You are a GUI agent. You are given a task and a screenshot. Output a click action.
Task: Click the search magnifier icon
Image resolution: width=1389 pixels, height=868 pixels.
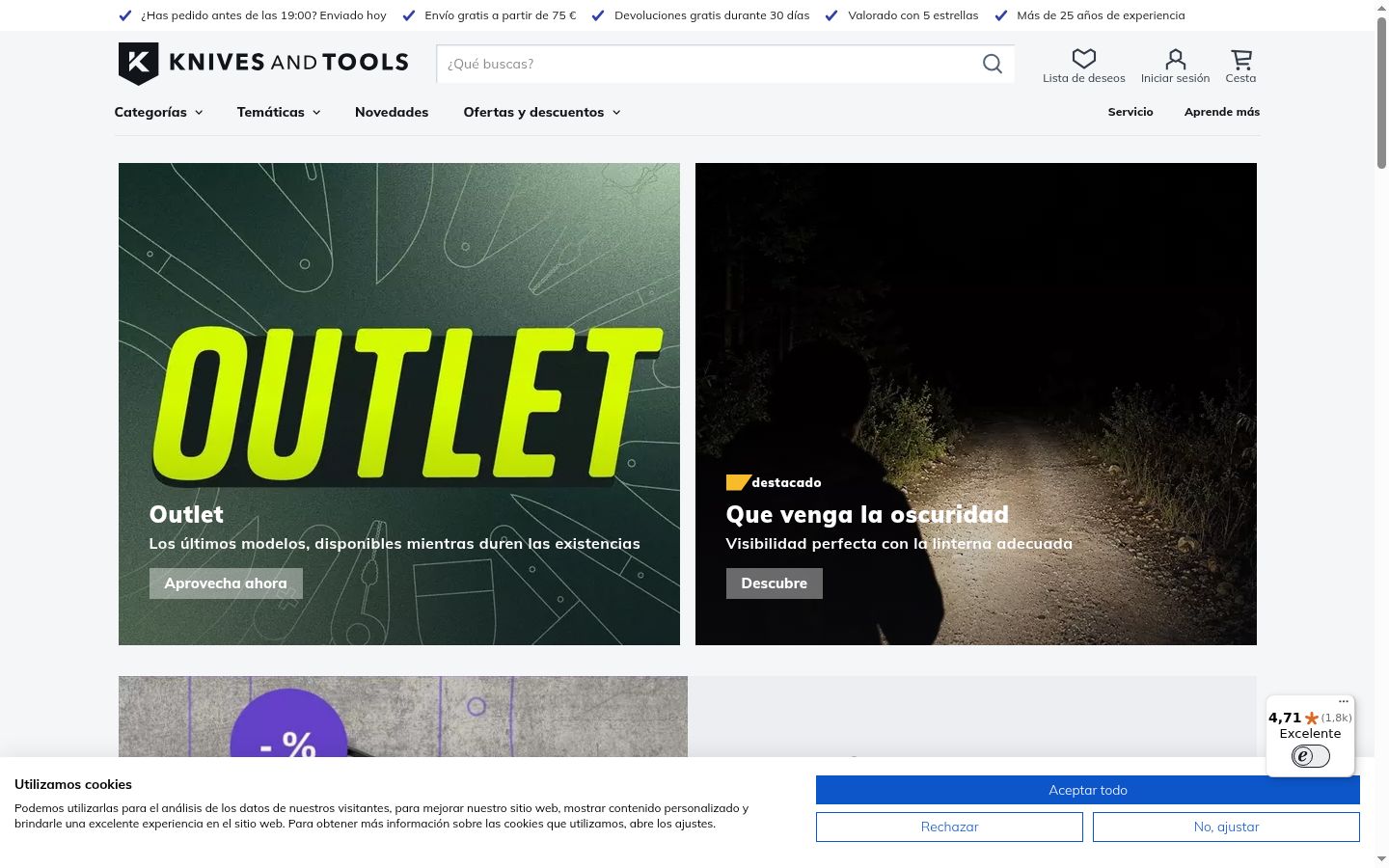(992, 64)
